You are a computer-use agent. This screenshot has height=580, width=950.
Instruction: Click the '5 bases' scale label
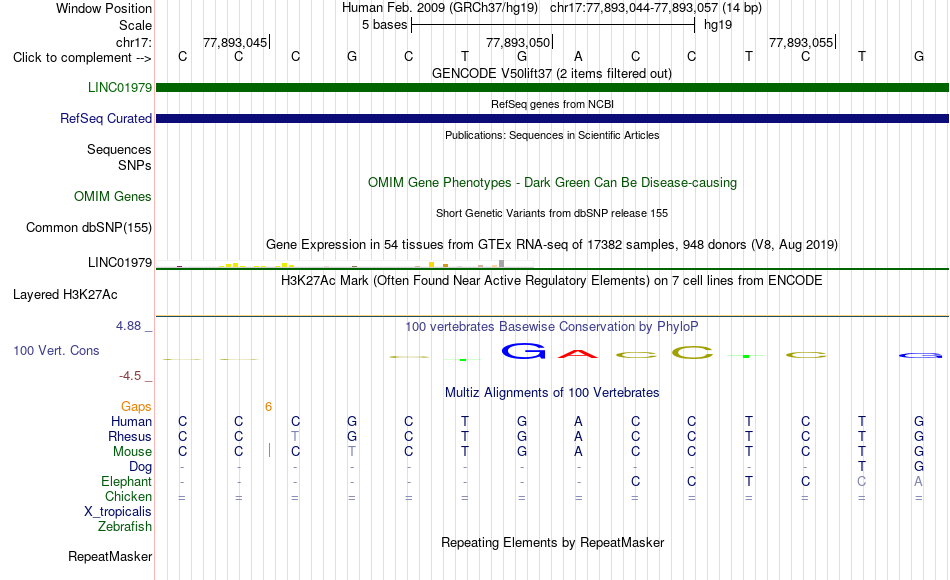[385, 25]
